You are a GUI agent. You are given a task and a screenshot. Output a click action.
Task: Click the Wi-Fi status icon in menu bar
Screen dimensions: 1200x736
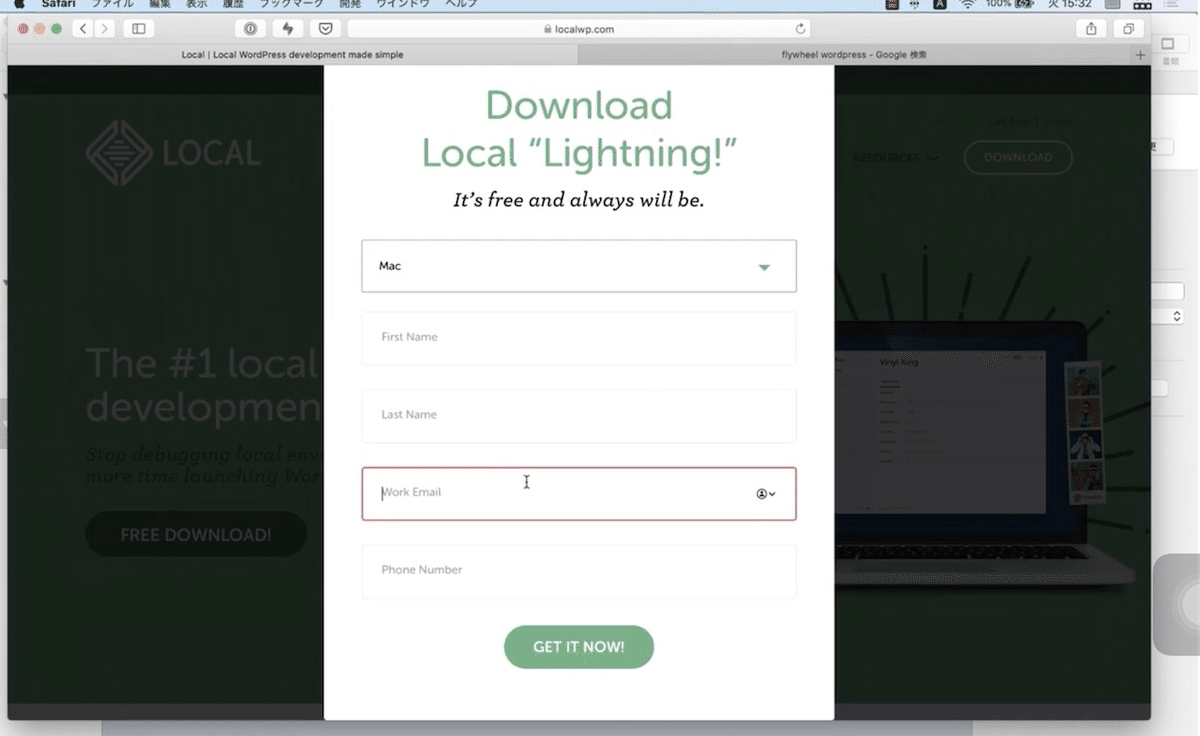tap(967, 4)
